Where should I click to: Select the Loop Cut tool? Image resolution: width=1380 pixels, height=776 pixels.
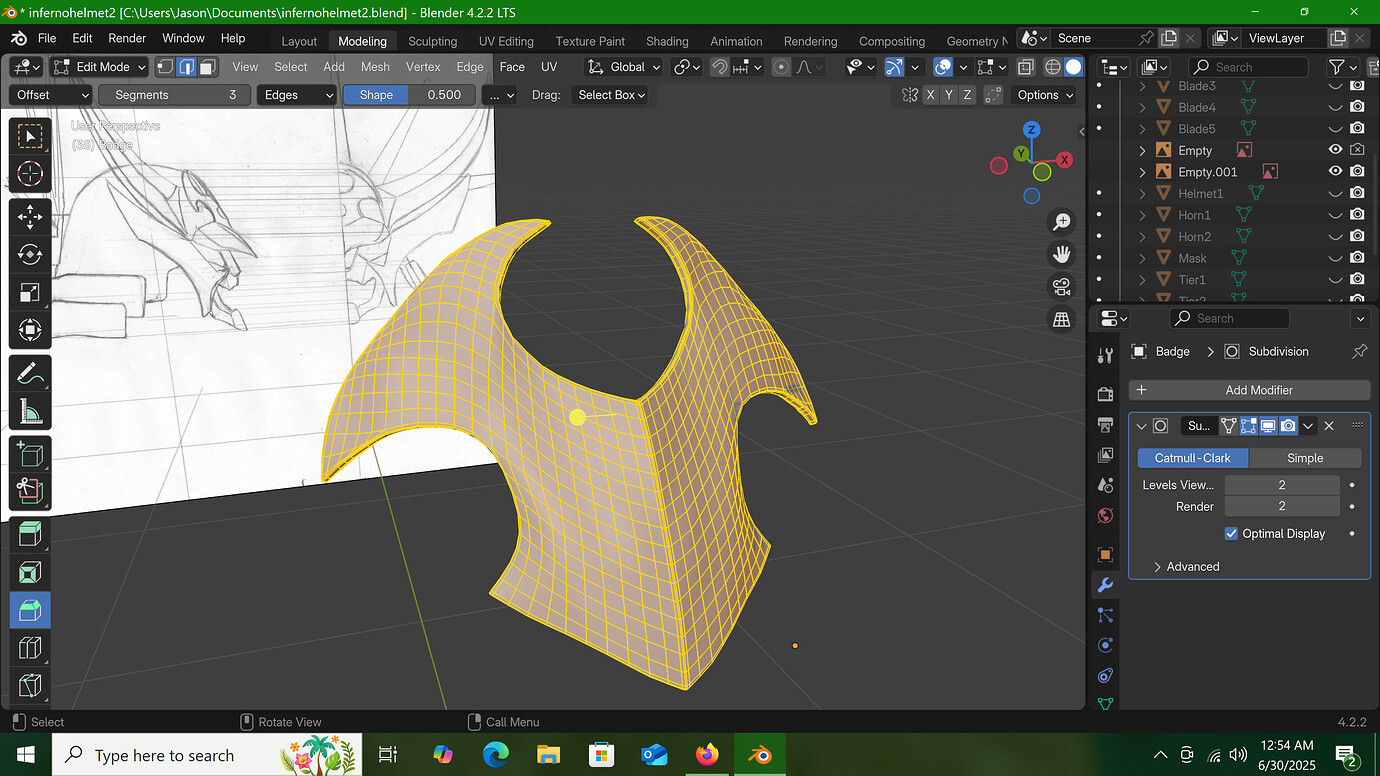[30, 648]
